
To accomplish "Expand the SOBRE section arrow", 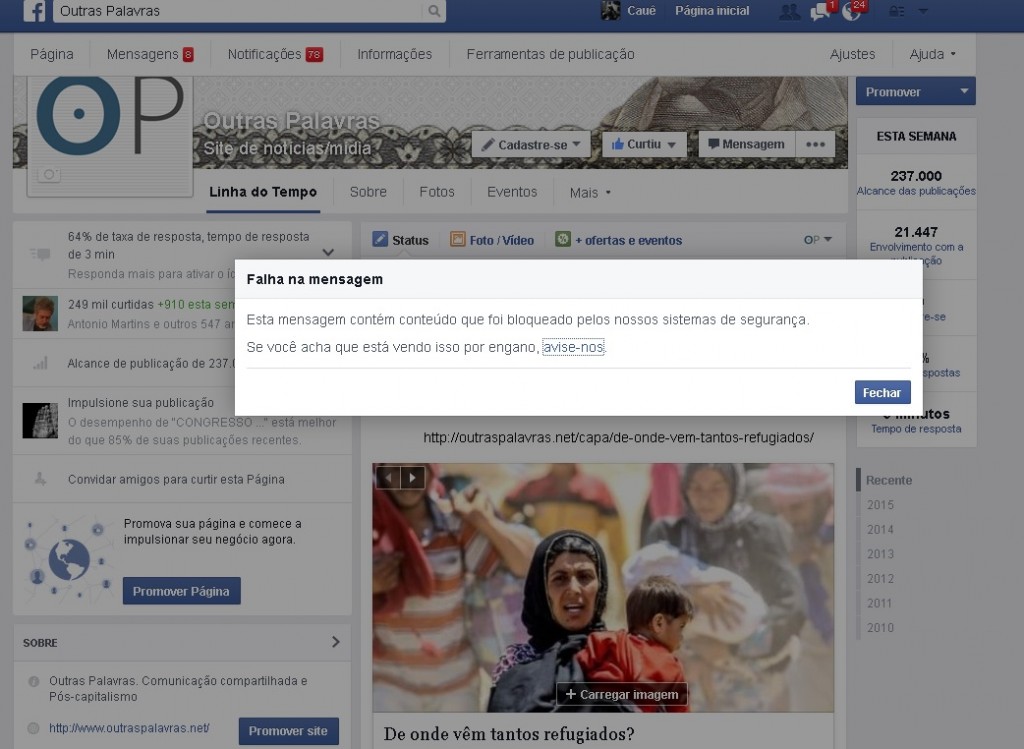I will pos(336,642).
